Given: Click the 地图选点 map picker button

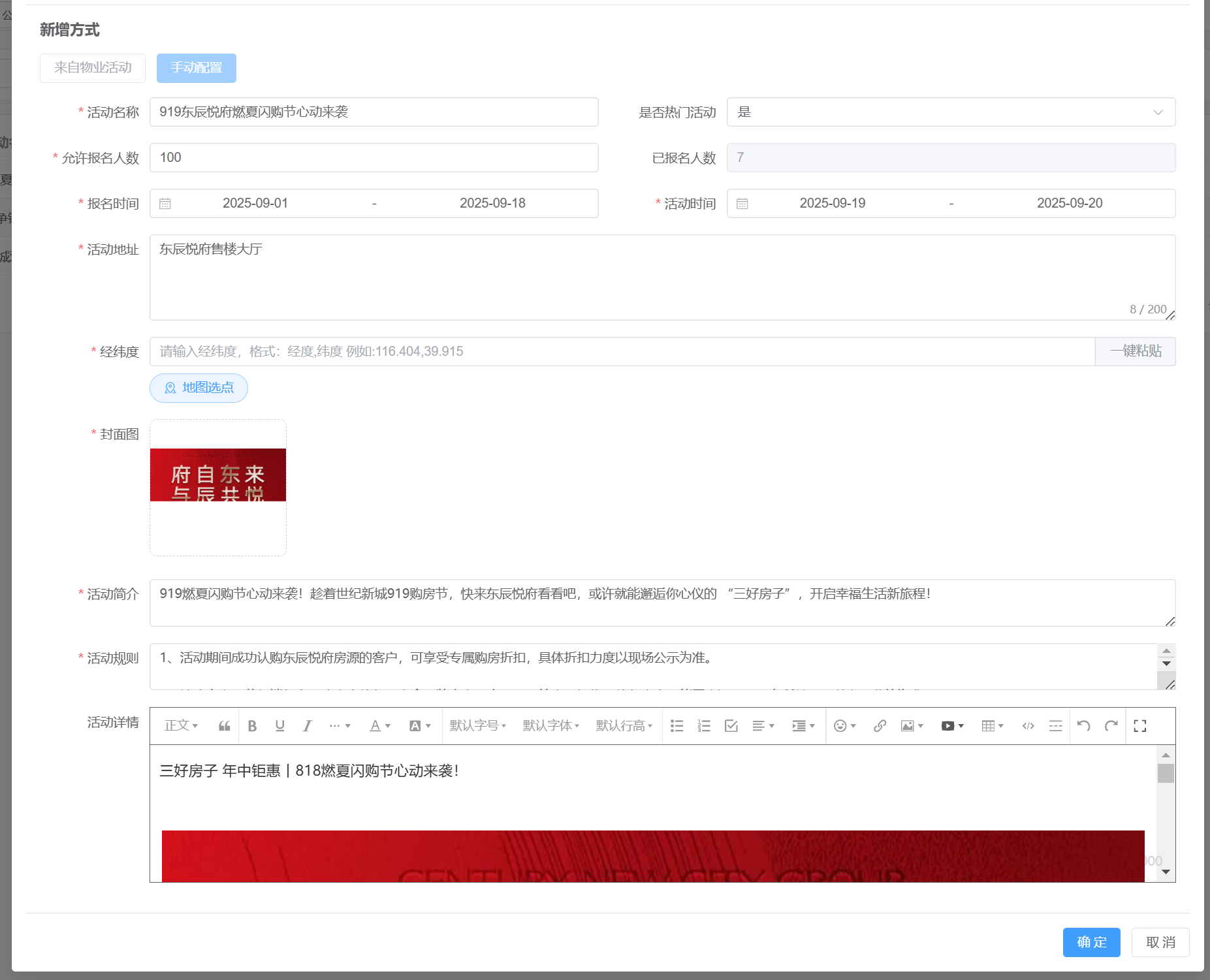Looking at the screenshot, I should coord(199,388).
